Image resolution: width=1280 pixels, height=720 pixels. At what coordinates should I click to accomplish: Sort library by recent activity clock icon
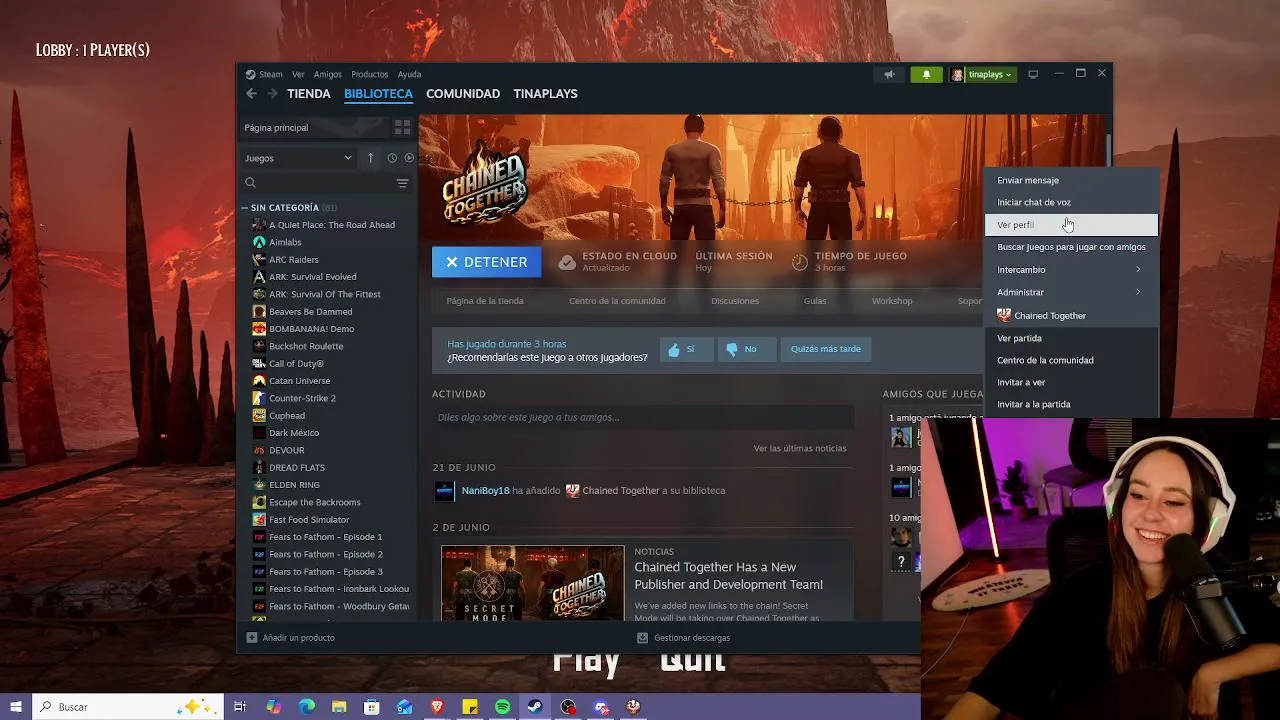tap(392, 158)
